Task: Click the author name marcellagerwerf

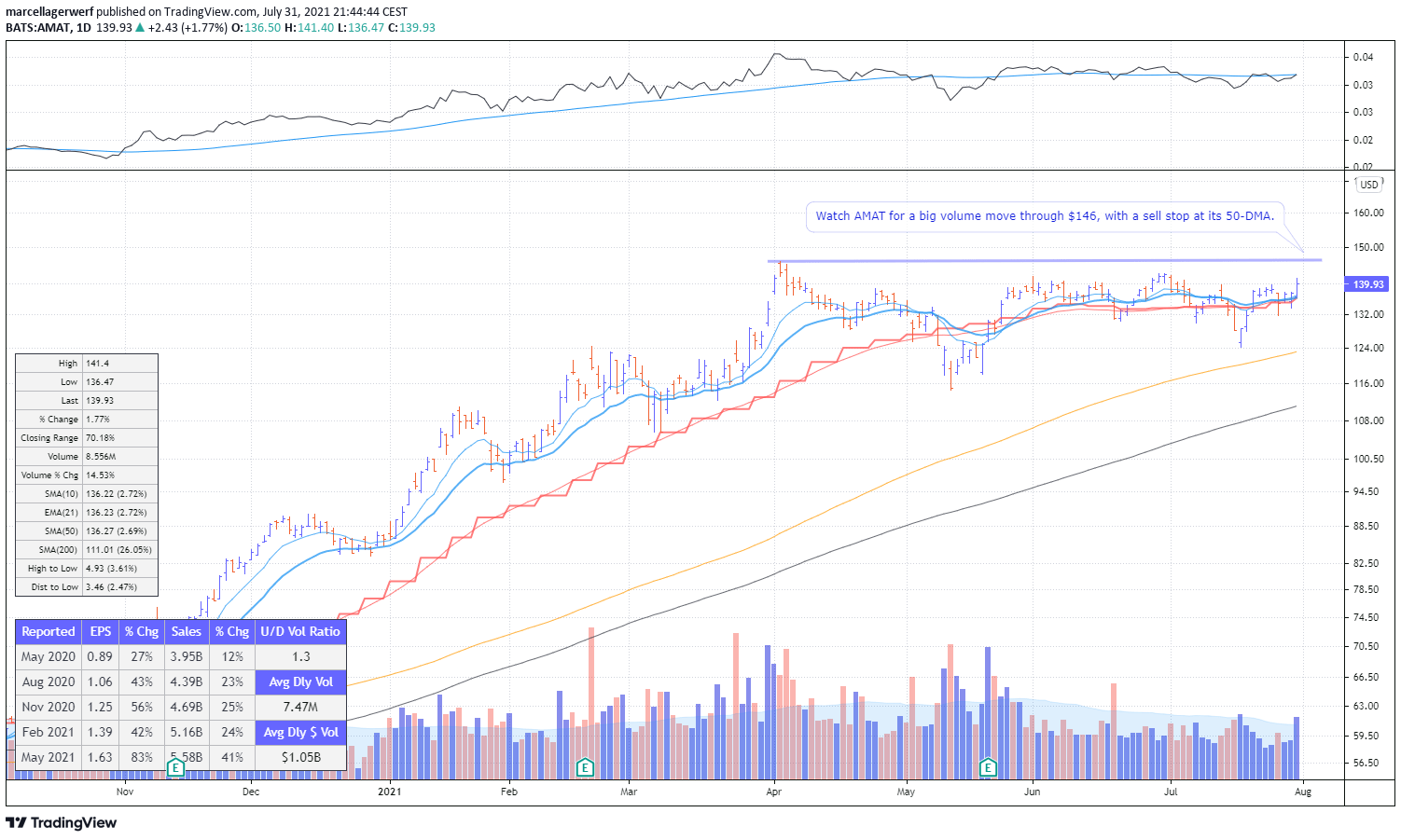Action: 49,12
